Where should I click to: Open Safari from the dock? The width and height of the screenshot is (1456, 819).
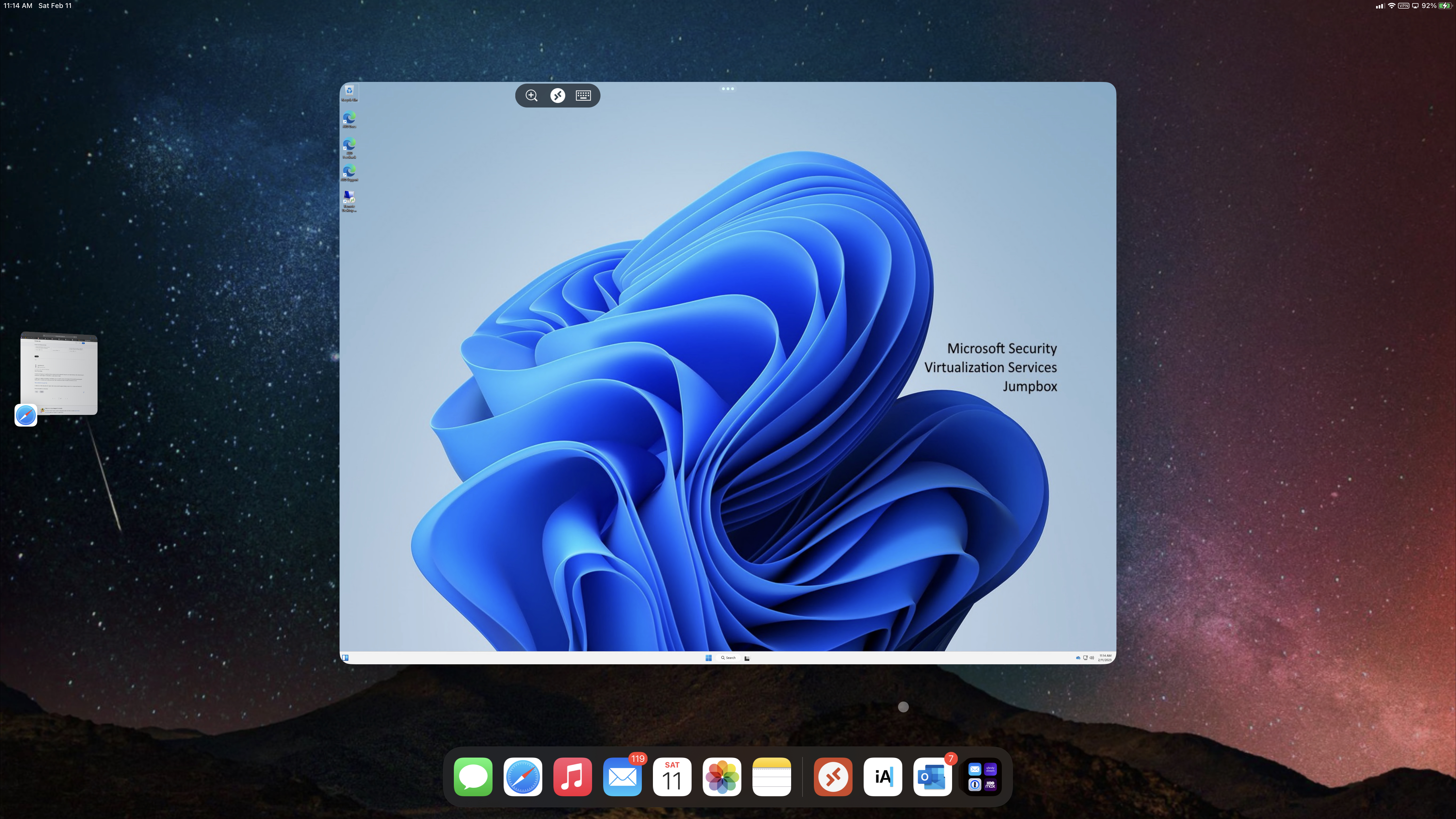point(523,777)
